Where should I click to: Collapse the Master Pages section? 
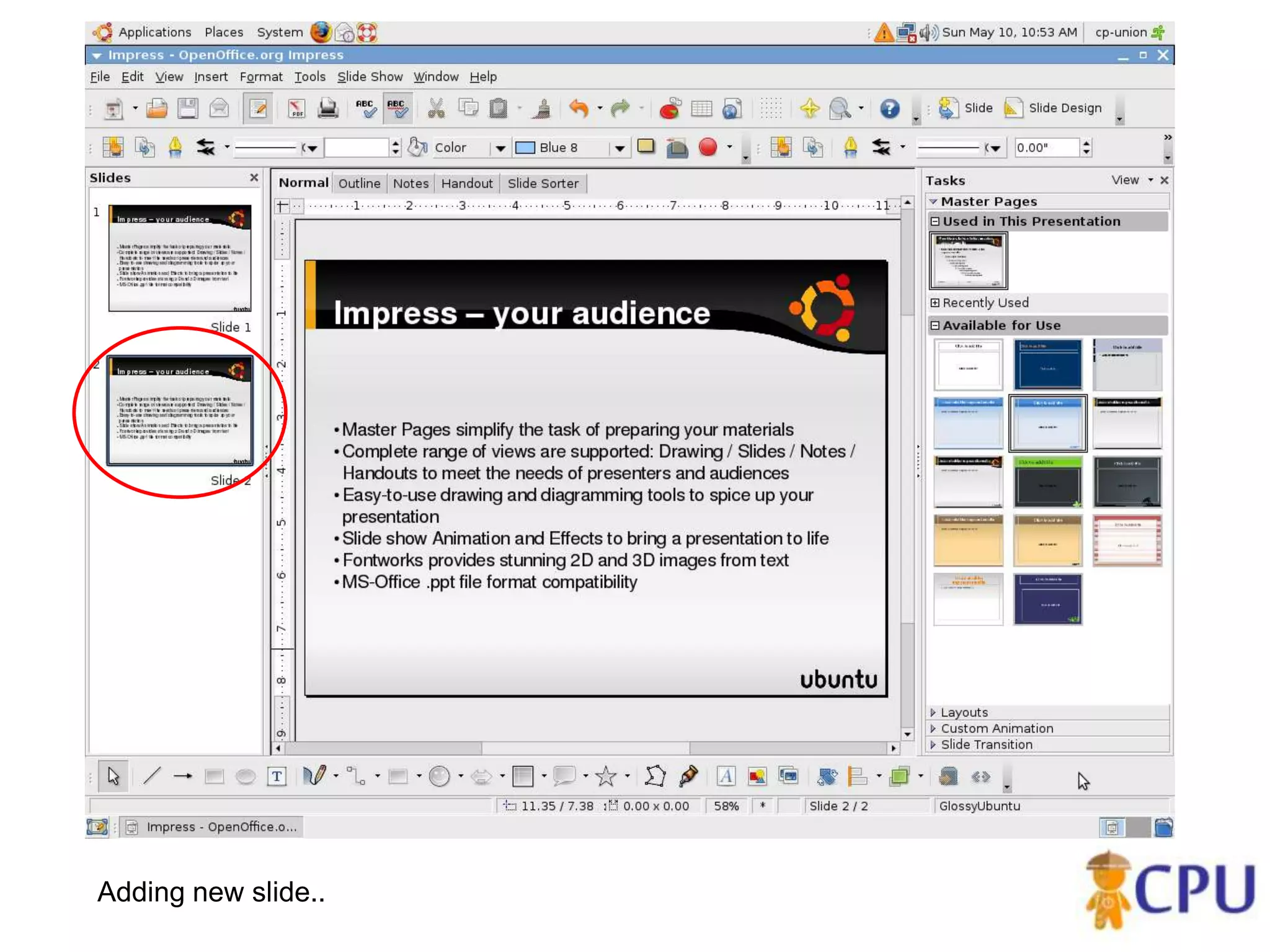click(x=933, y=201)
